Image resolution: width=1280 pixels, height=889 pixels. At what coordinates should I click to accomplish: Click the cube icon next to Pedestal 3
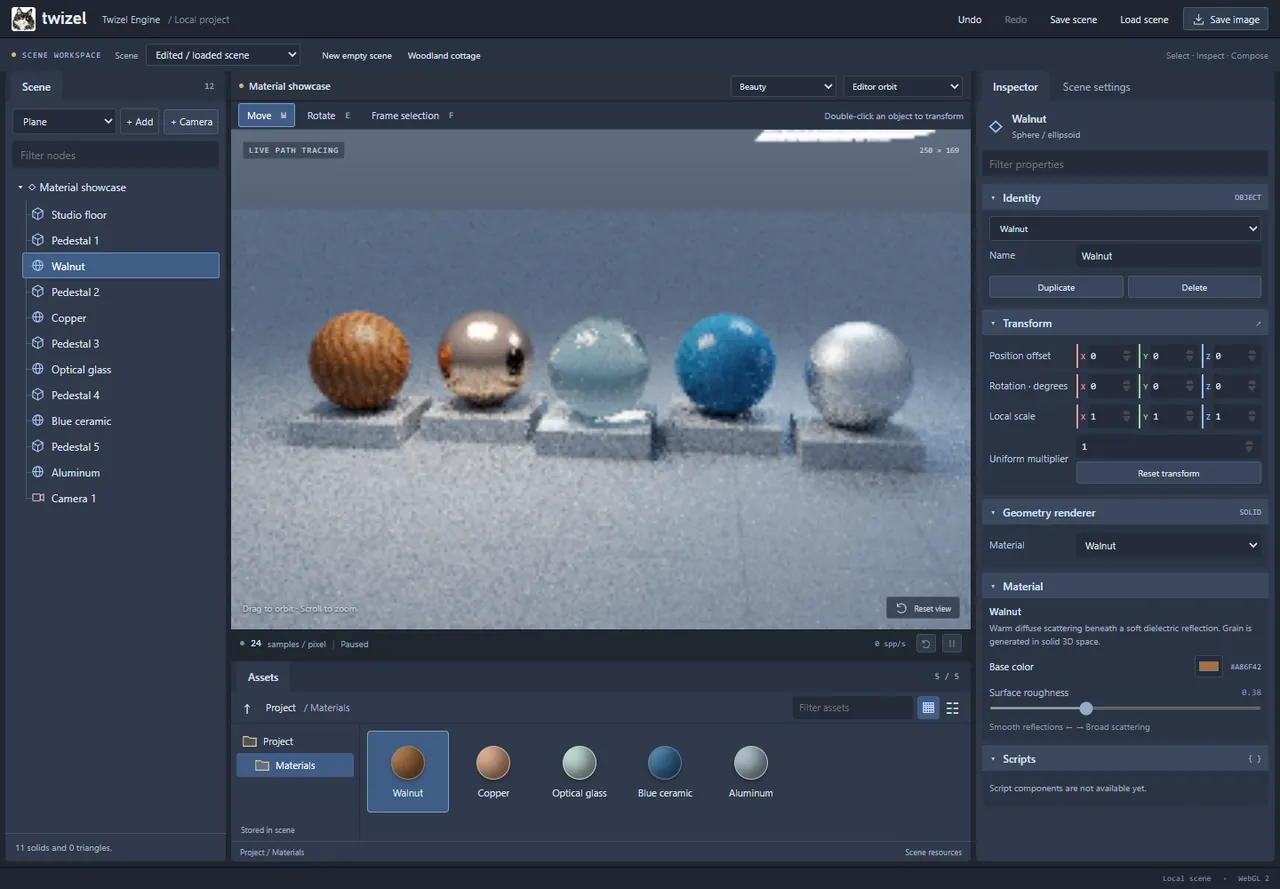[x=38, y=343]
